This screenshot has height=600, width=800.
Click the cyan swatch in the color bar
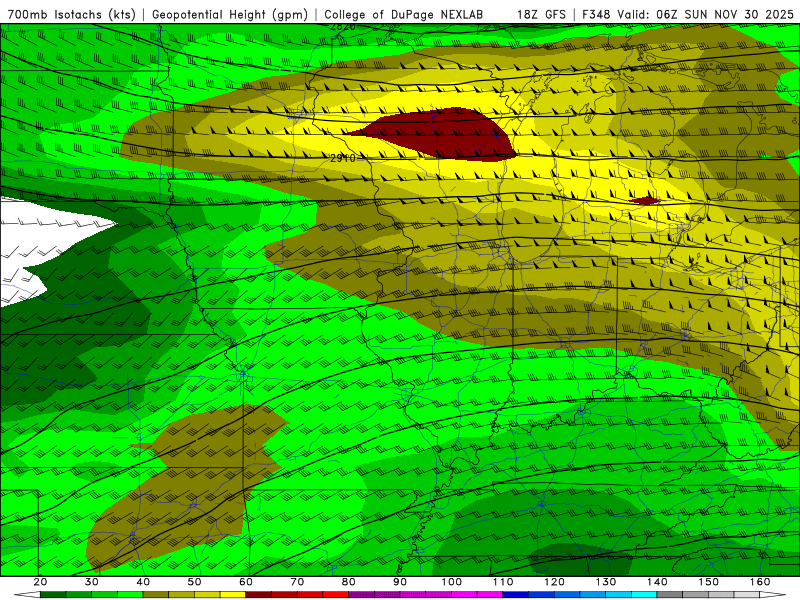(x=644, y=595)
